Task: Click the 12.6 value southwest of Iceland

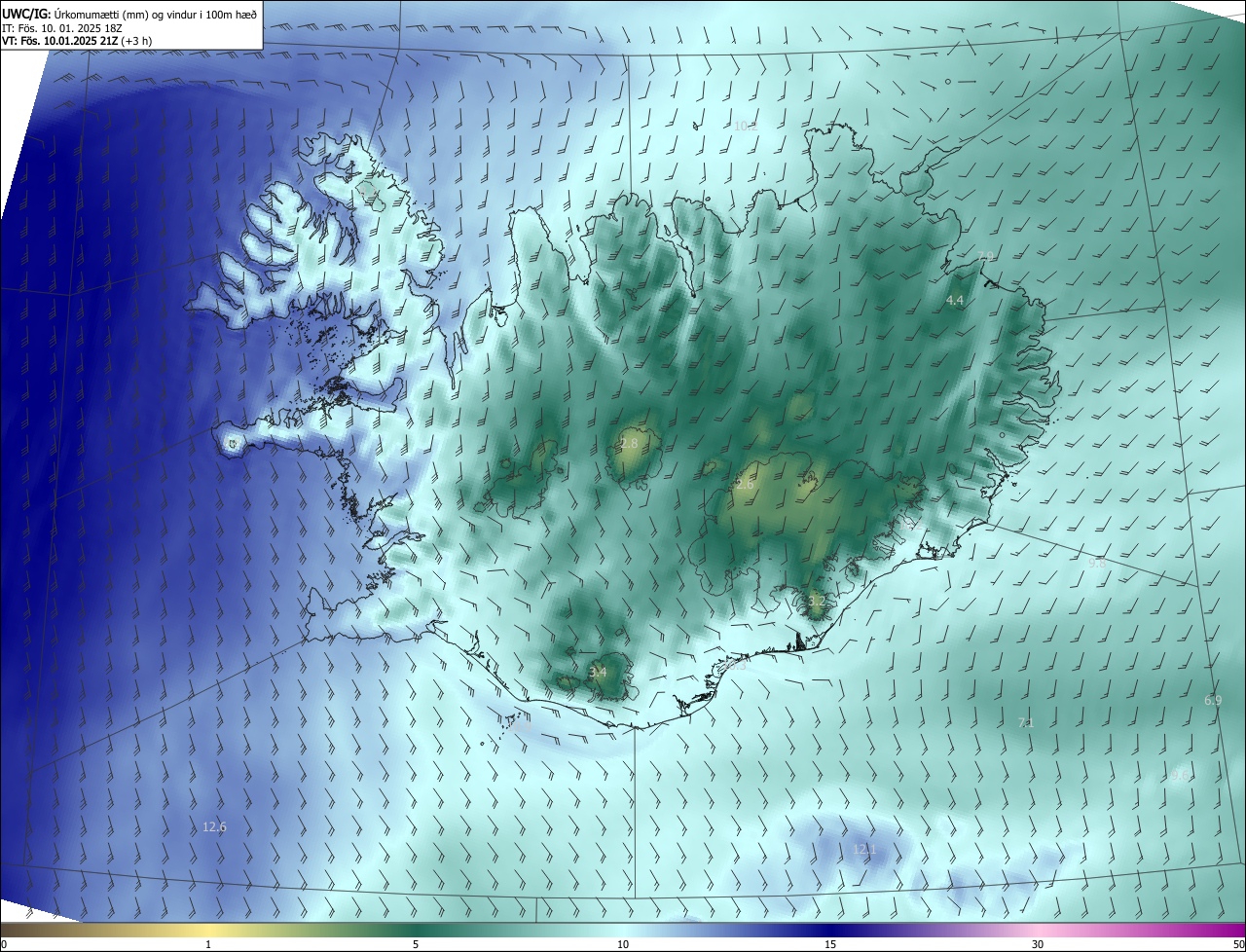Action: (214, 826)
